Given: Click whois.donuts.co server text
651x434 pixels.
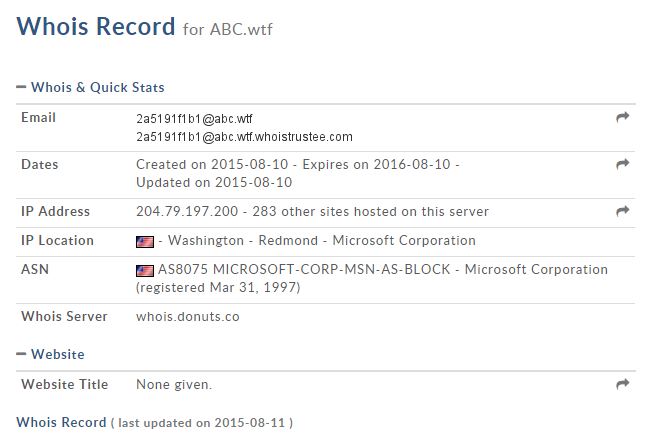Looking at the screenshot, I should [x=187, y=317].
